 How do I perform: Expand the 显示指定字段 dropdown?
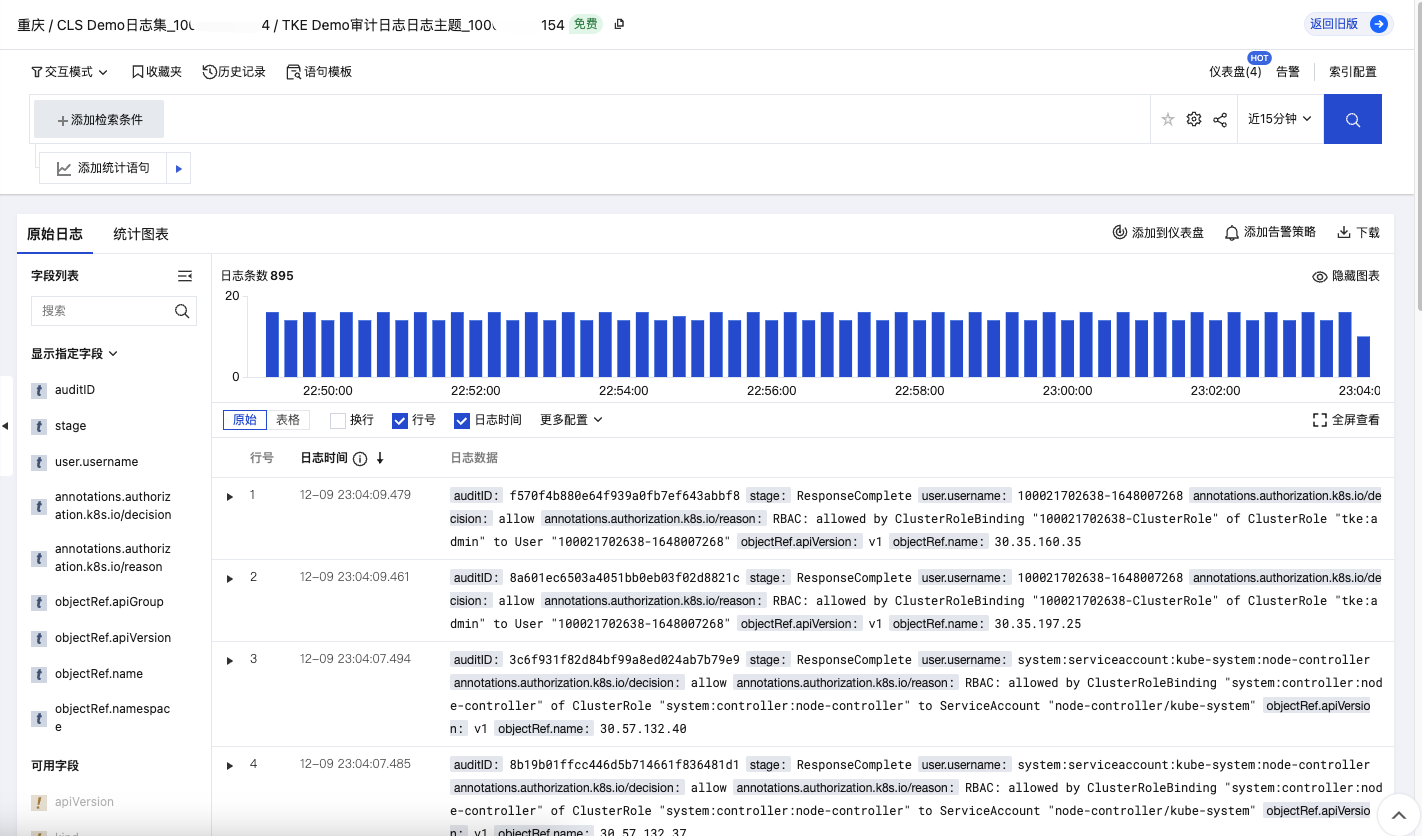pyautogui.click(x=75, y=354)
